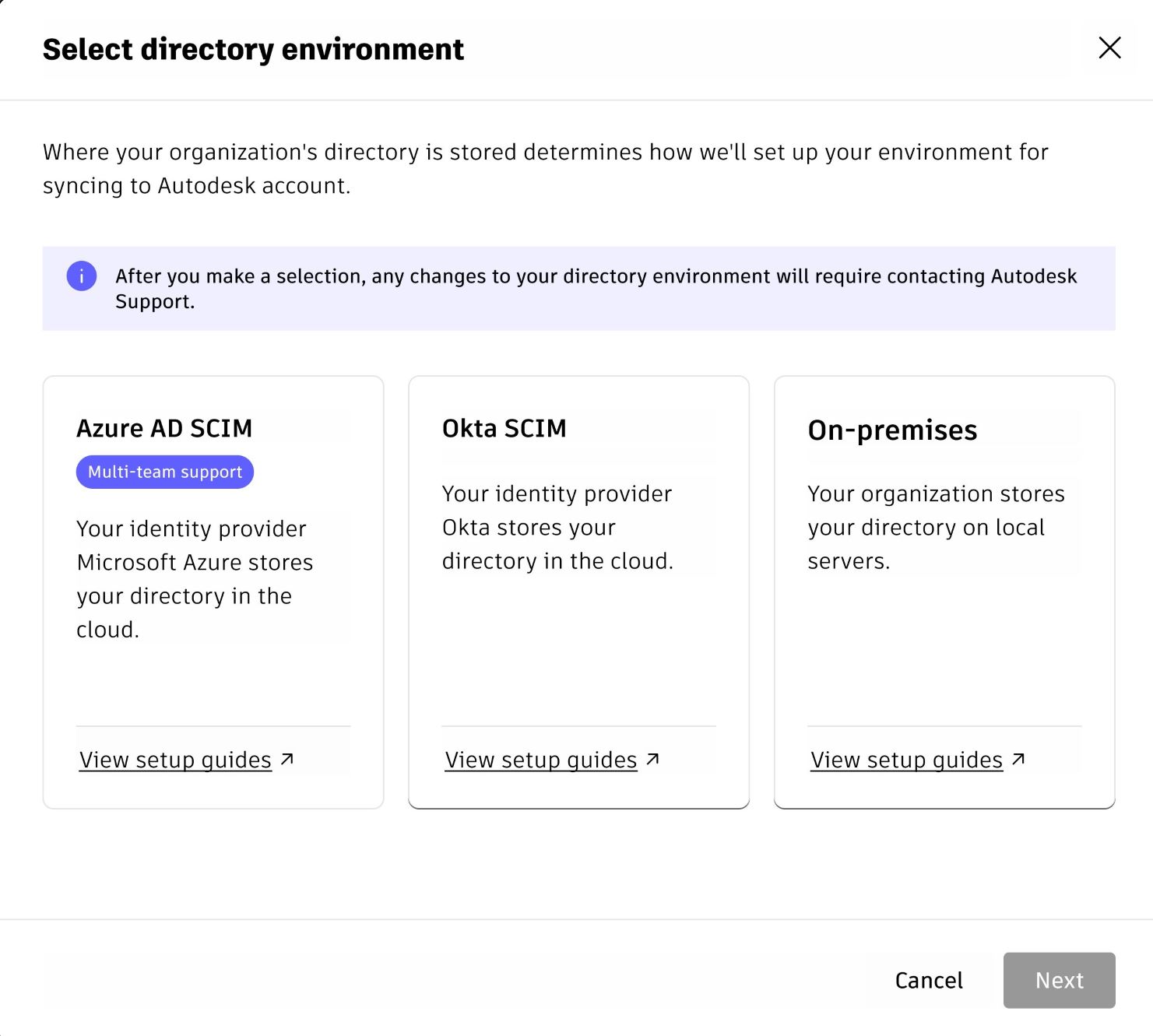Pick the On-premises card title

tap(892, 430)
